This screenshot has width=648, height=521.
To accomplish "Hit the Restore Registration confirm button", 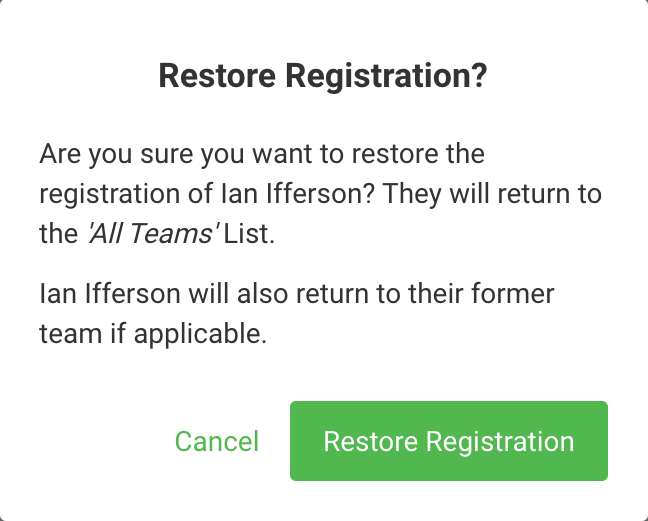I will pyautogui.click(x=449, y=441).
